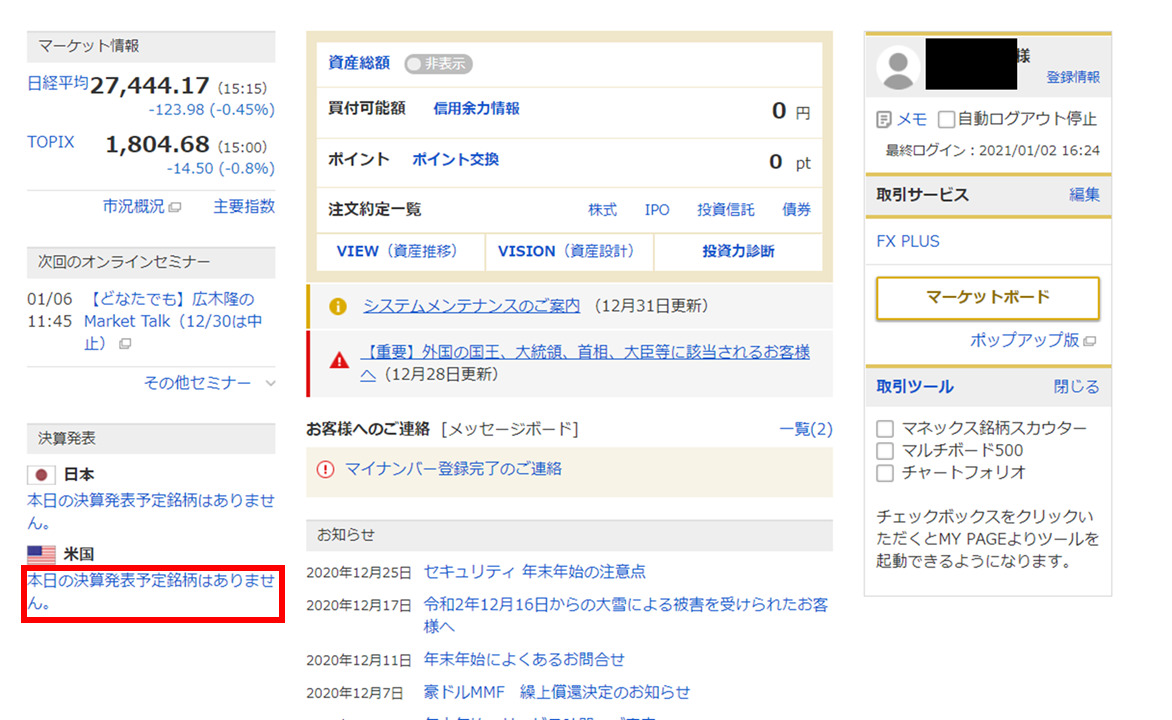Screen dimensions: 1172x720
Task: Click the popup icon beside ポップアップ版
Action: 1090,341
